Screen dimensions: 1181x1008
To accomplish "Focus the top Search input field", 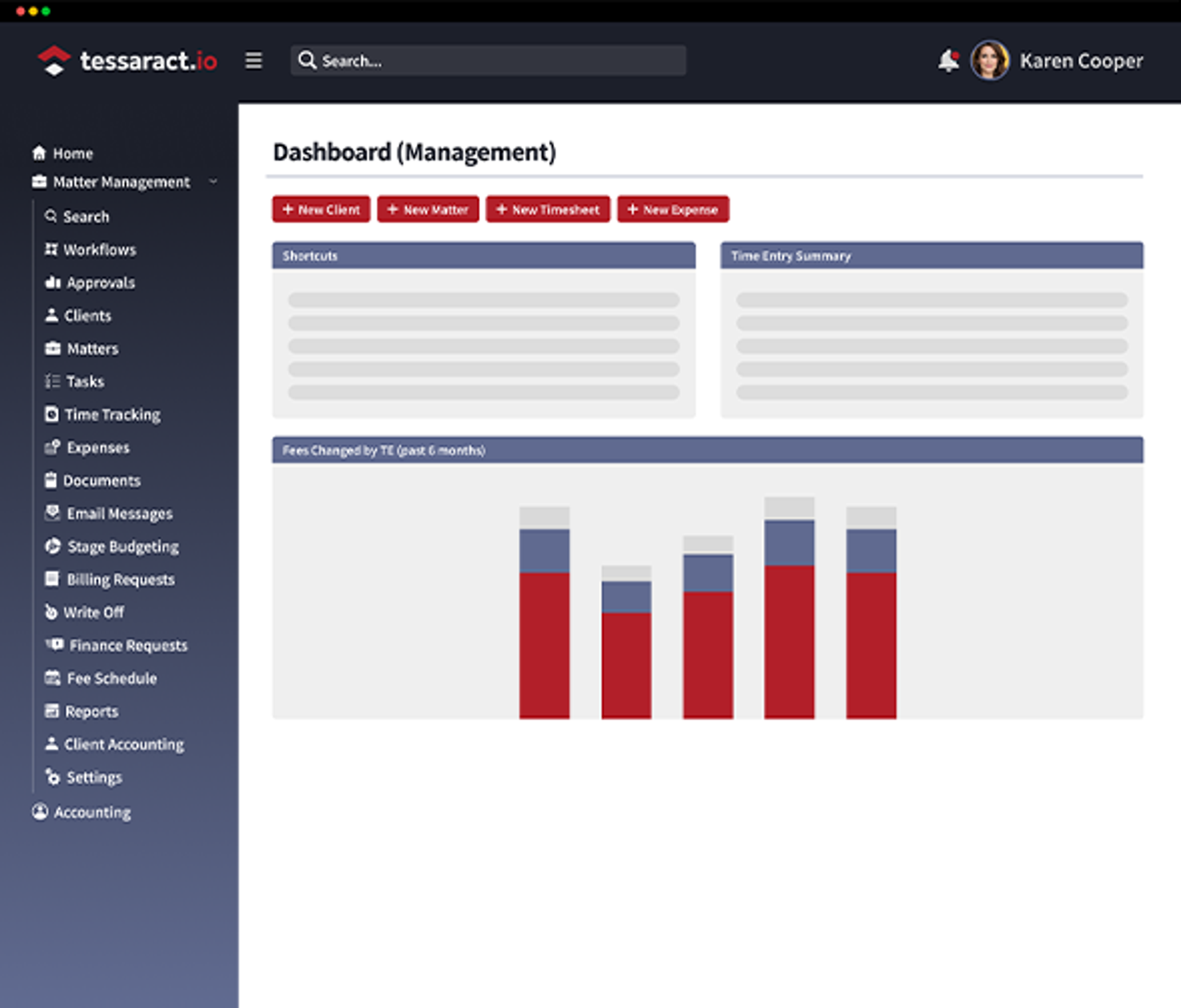I will pyautogui.click(x=488, y=60).
